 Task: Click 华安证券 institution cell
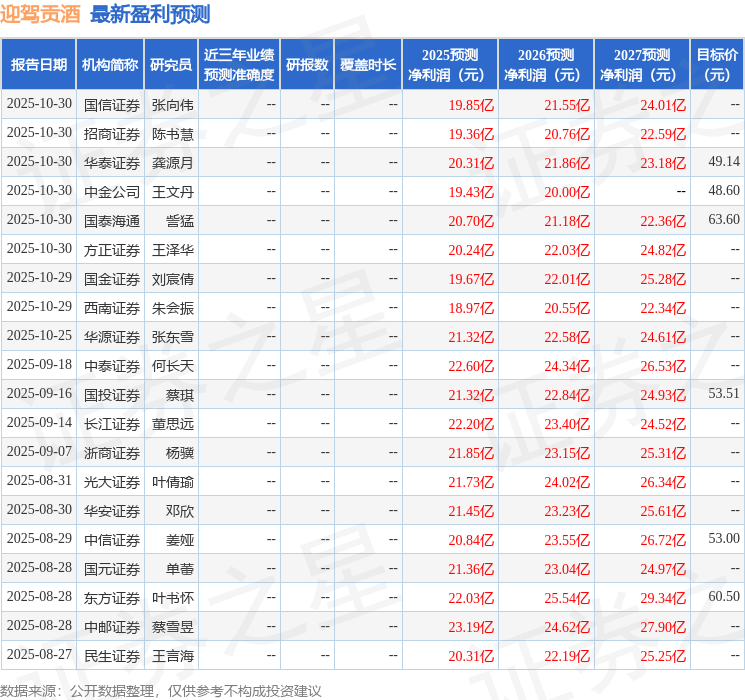[x=112, y=511]
